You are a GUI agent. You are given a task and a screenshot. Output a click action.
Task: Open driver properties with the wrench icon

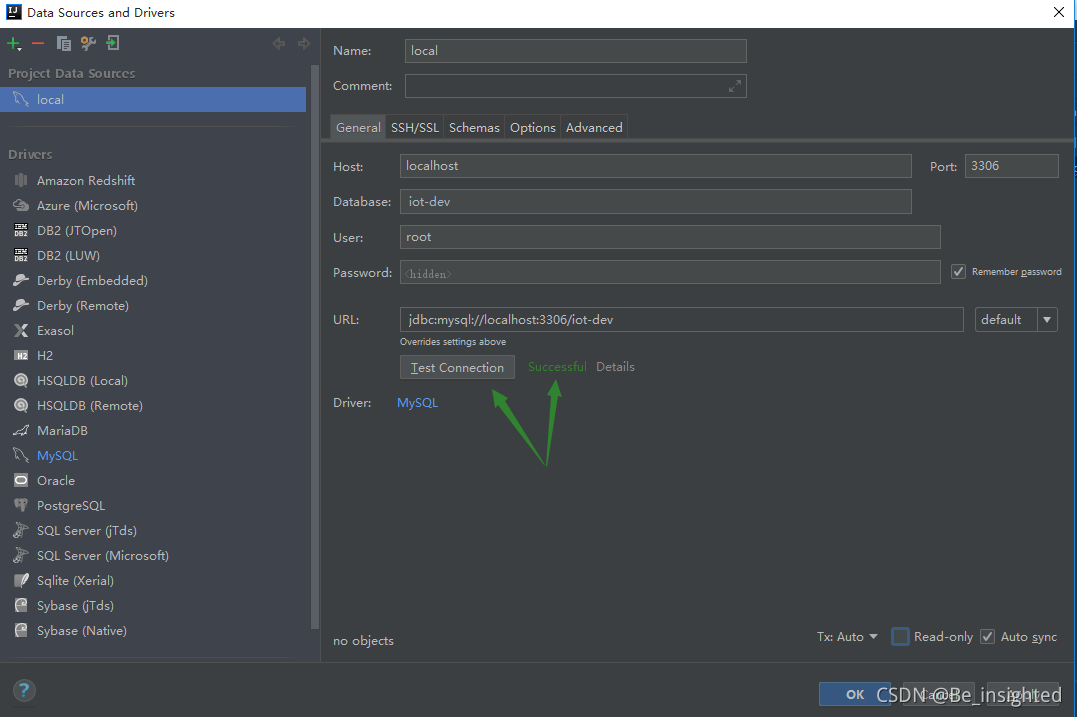pyautogui.click(x=87, y=43)
